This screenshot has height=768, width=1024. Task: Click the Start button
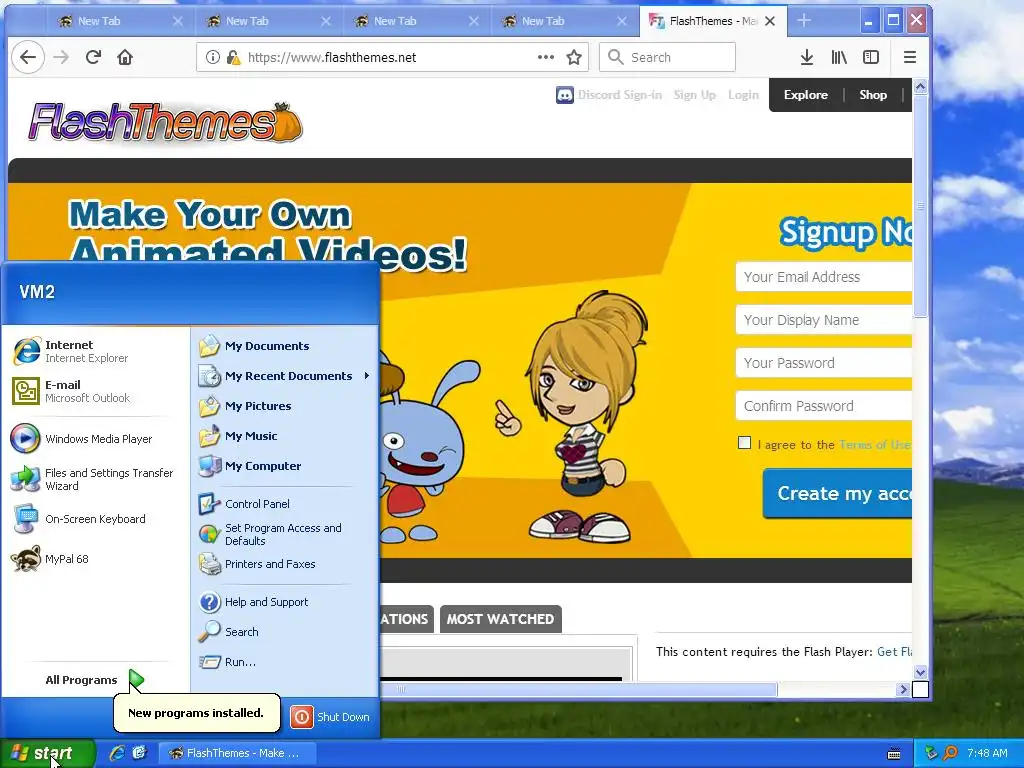48,753
